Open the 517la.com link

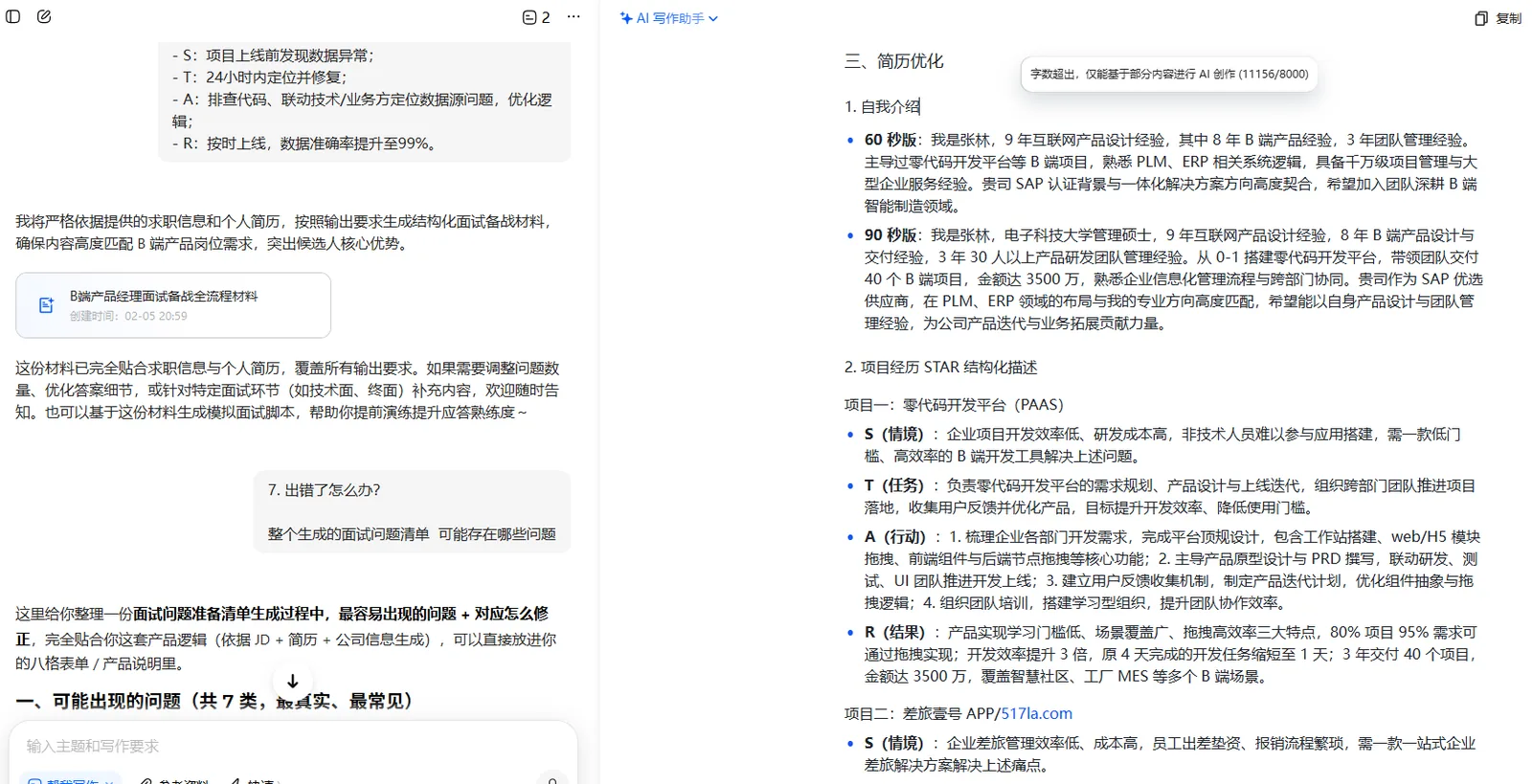(1036, 713)
